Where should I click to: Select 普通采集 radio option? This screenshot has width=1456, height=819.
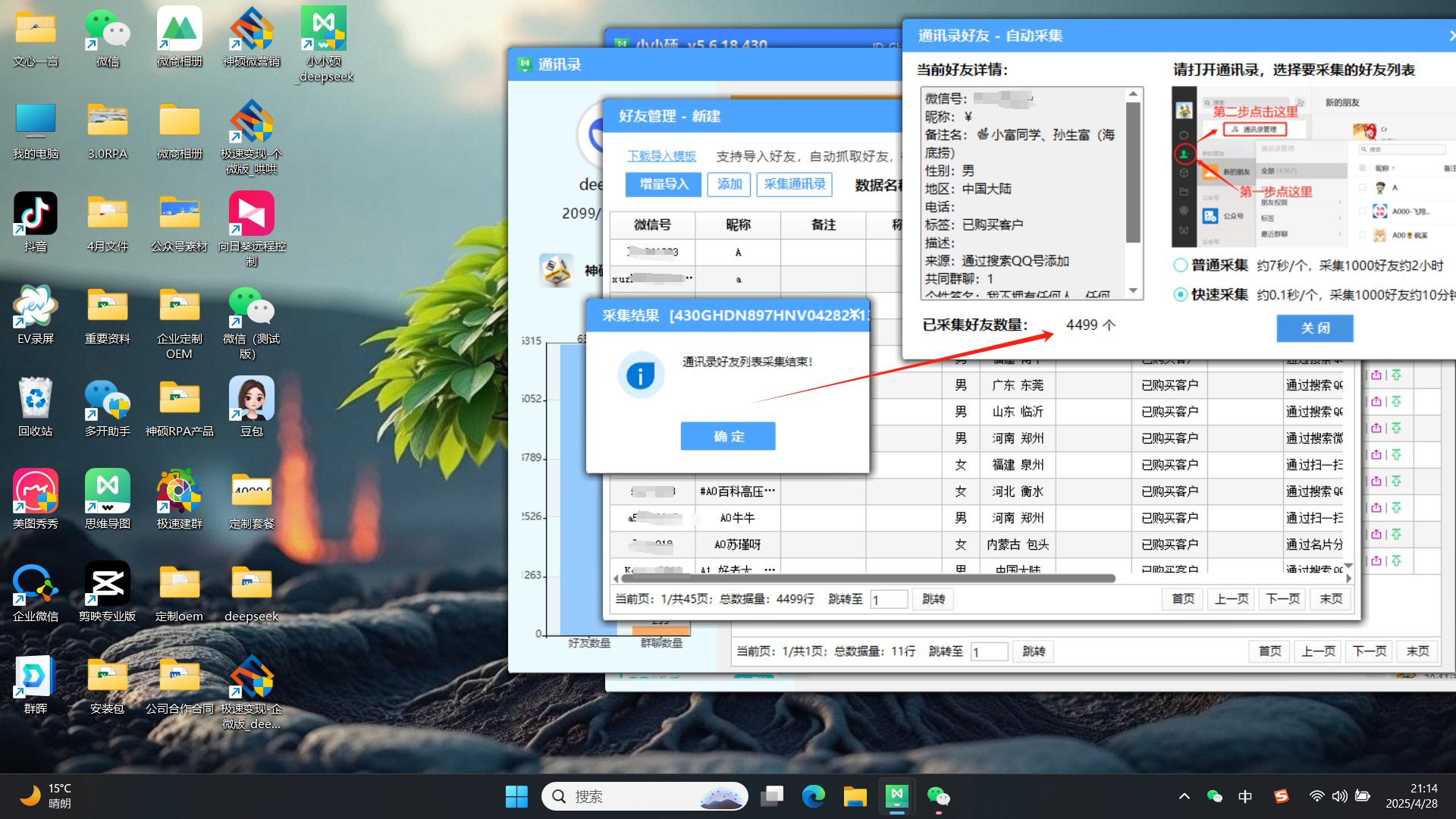pyautogui.click(x=1180, y=265)
